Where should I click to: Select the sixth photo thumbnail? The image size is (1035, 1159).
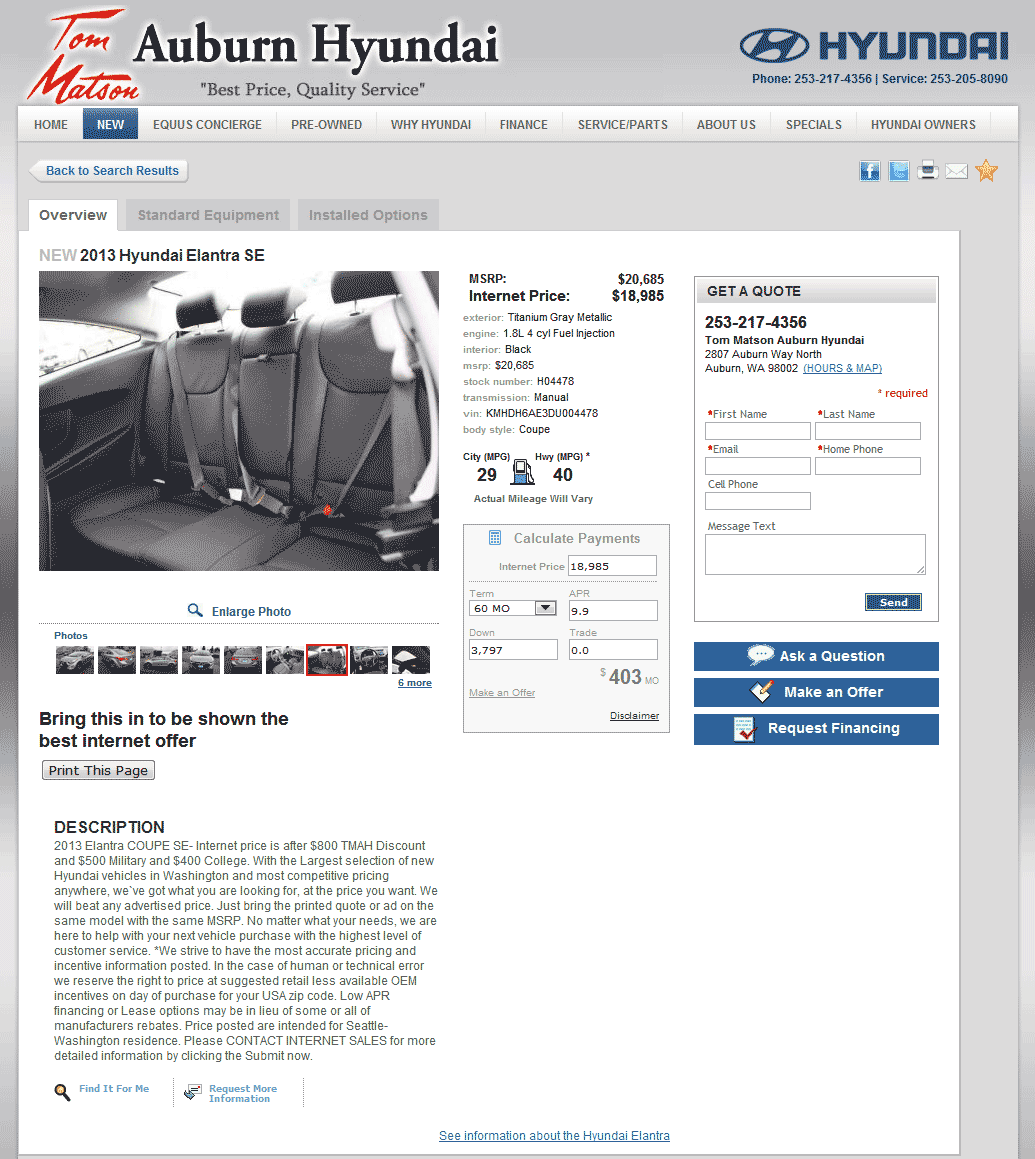pyautogui.click(x=285, y=660)
